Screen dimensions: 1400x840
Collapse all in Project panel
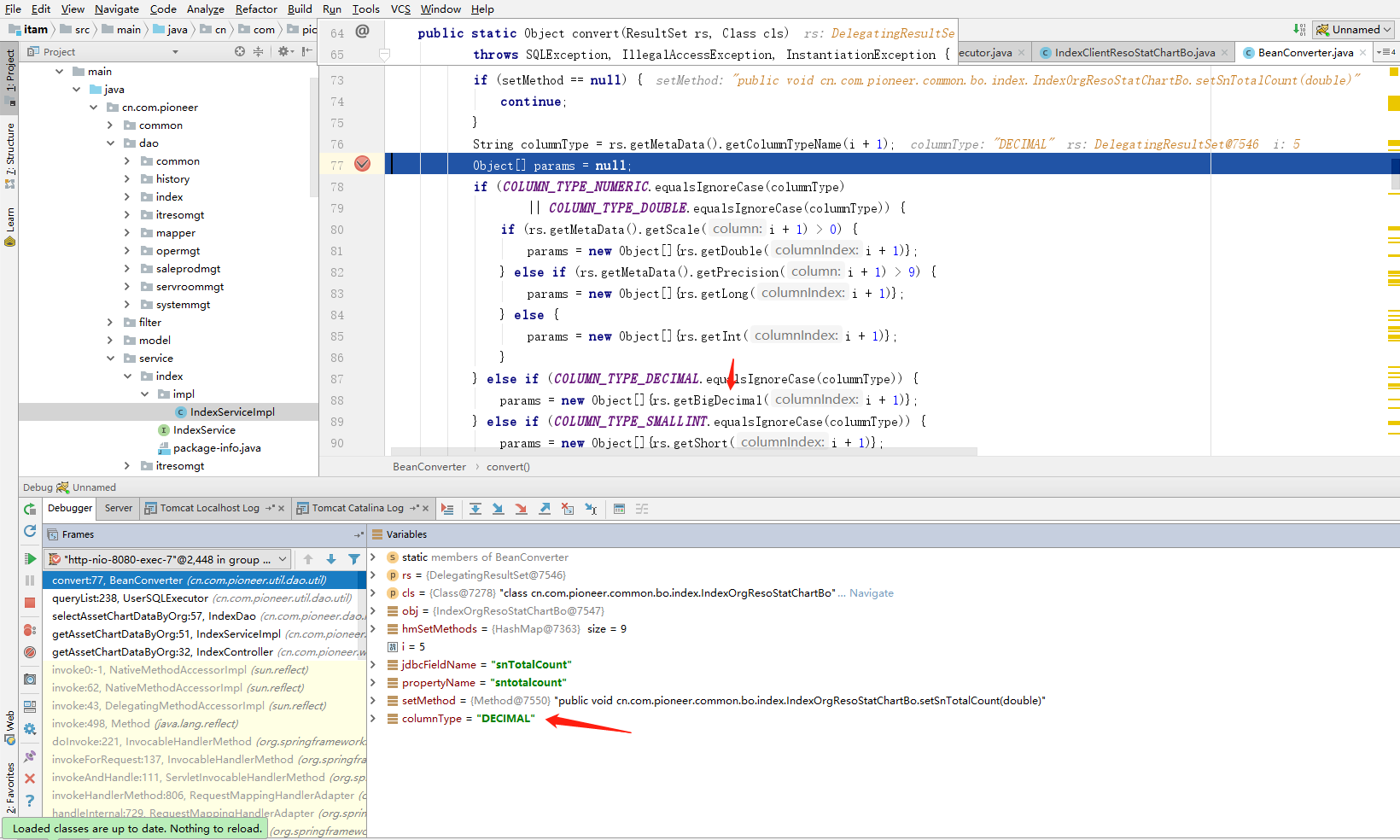click(259, 52)
